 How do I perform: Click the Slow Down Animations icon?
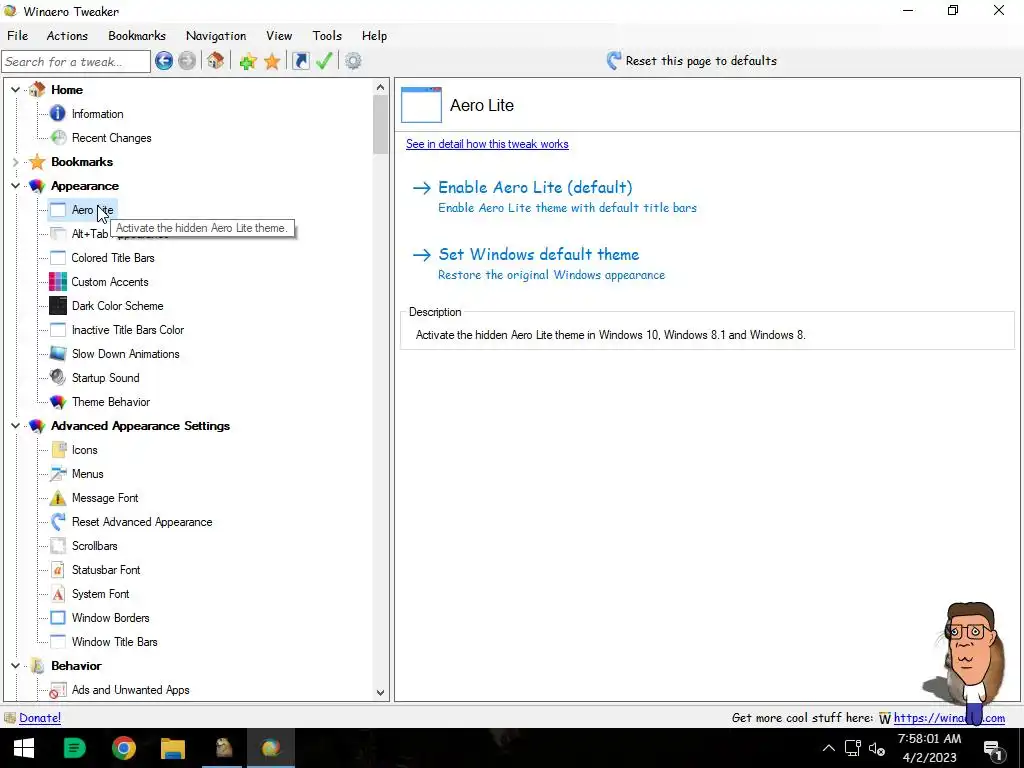point(57,354)
